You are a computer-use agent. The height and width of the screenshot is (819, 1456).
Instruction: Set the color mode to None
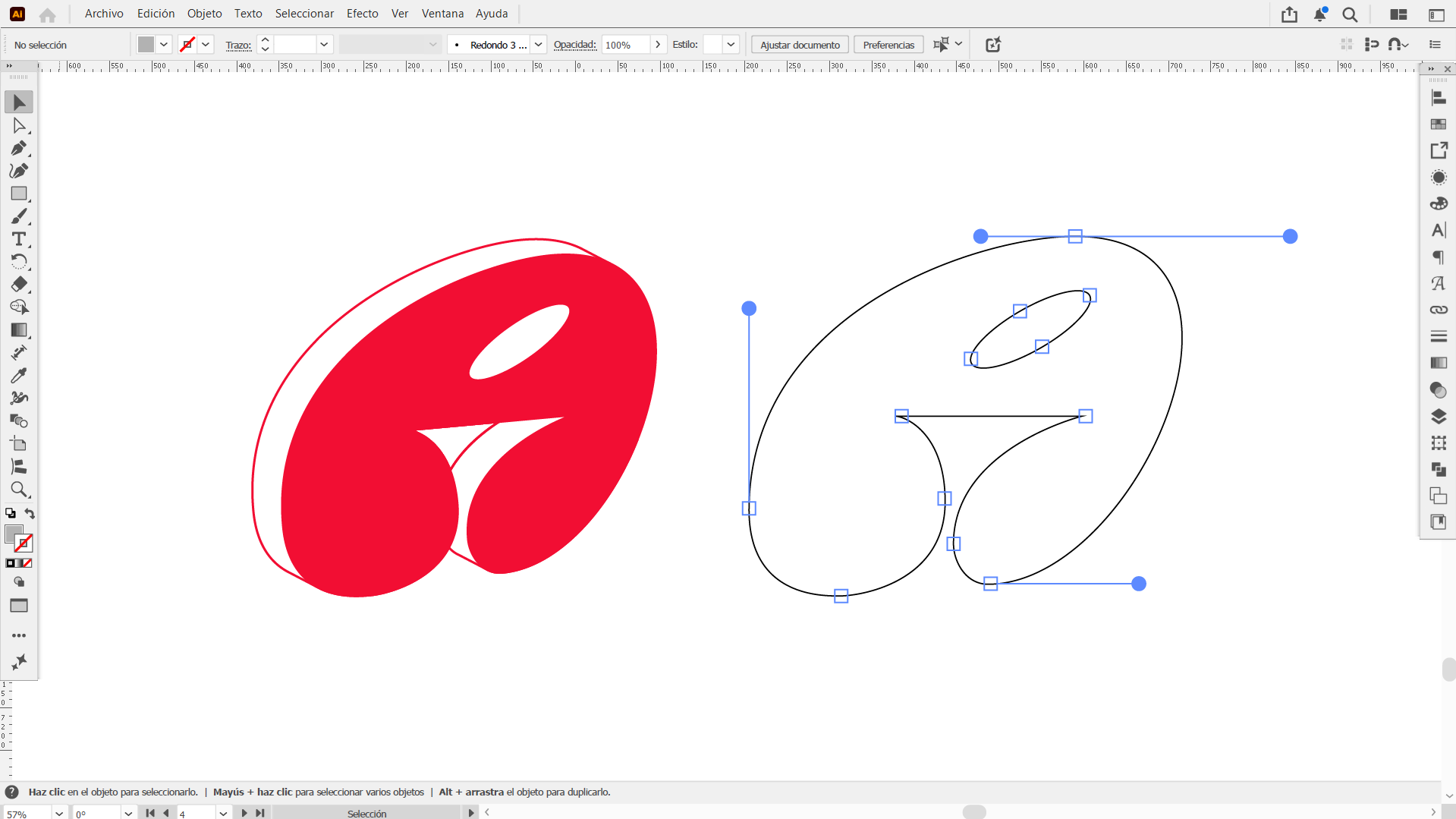pos(28,563)
